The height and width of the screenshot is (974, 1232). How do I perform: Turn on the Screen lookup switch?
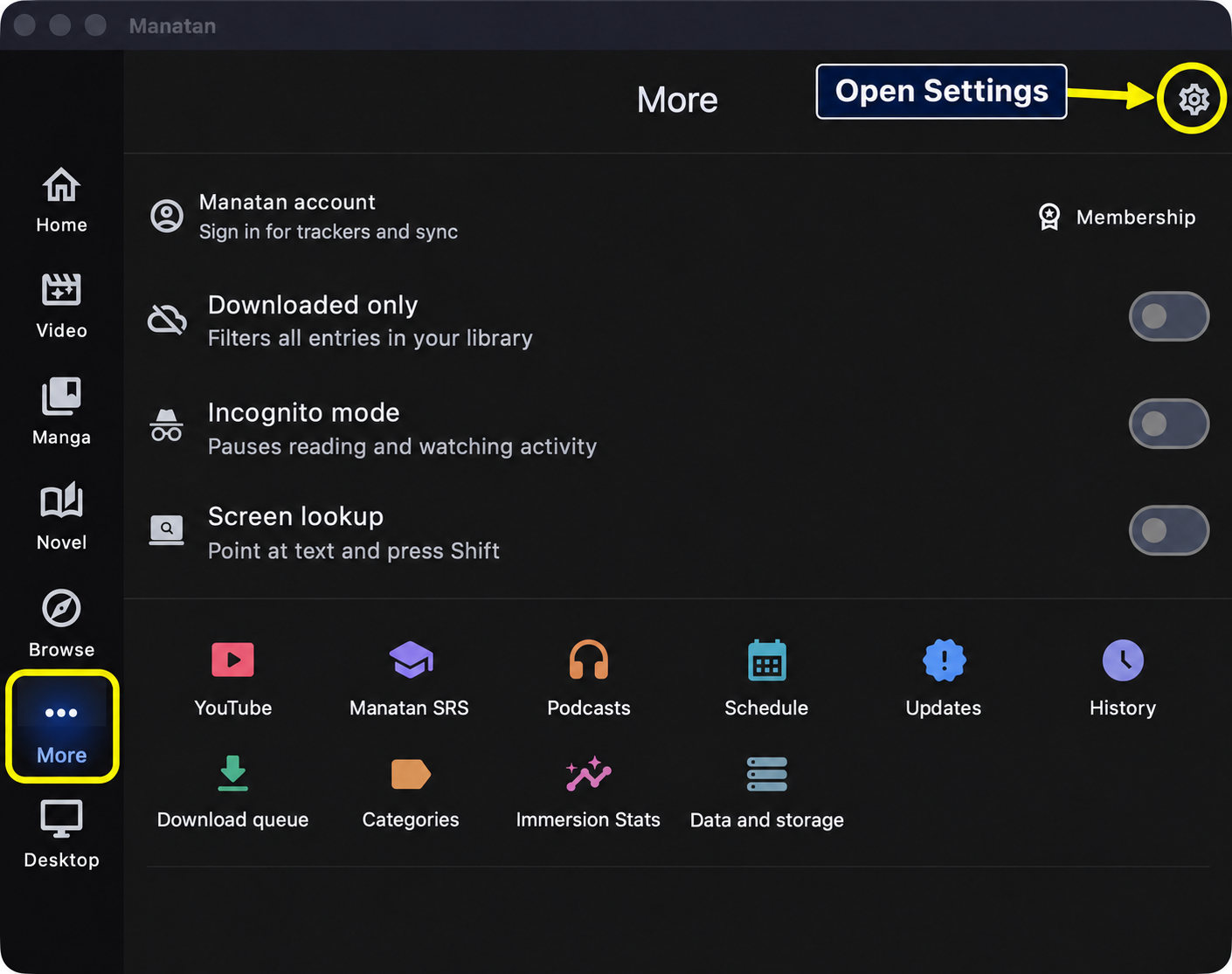coord(1168,530)
